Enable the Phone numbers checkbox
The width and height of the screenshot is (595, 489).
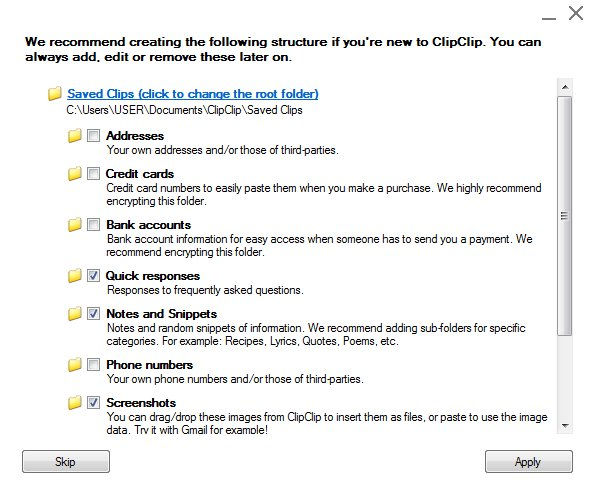point(93,365)
